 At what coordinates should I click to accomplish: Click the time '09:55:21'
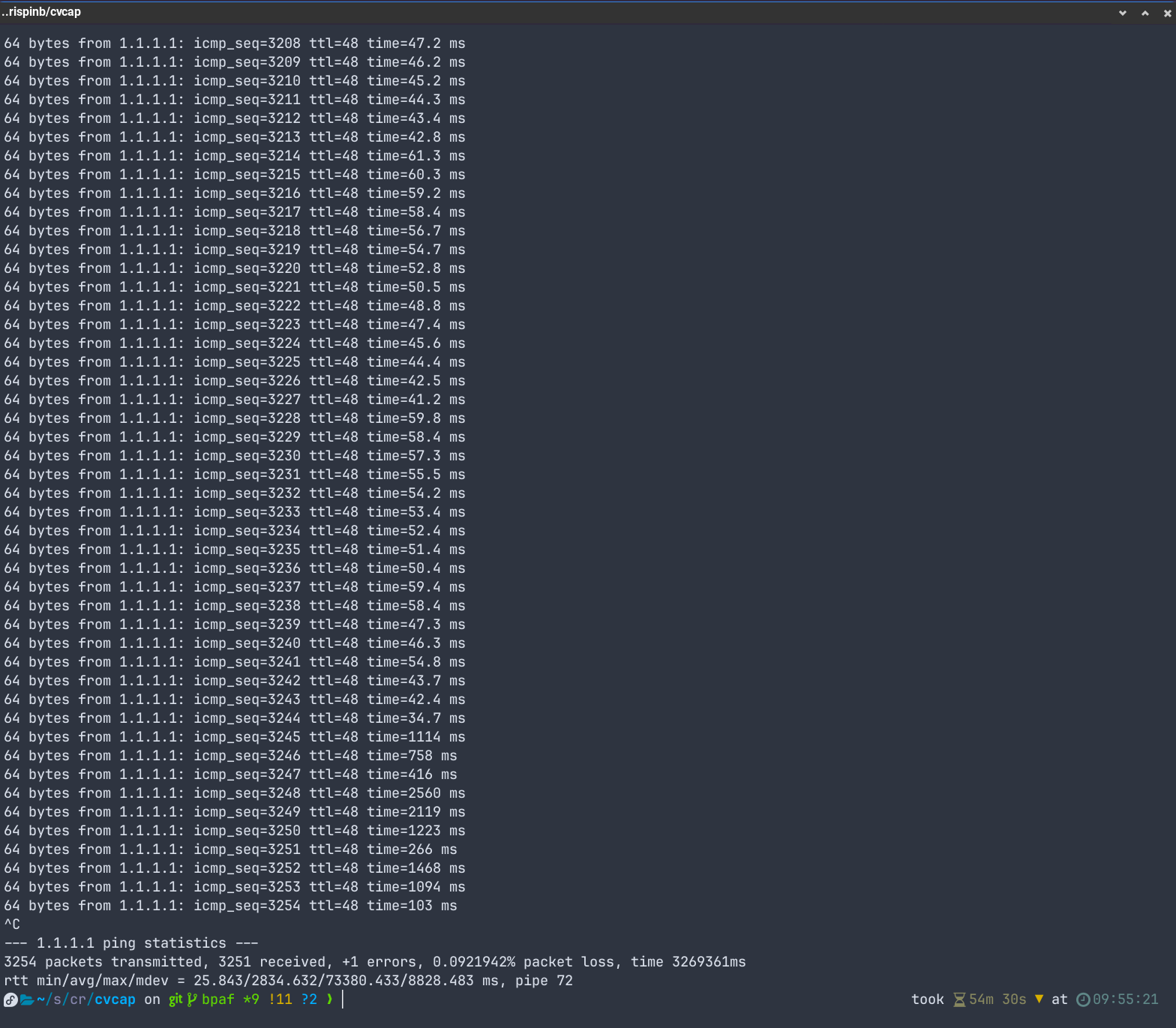(1126, 1000)
